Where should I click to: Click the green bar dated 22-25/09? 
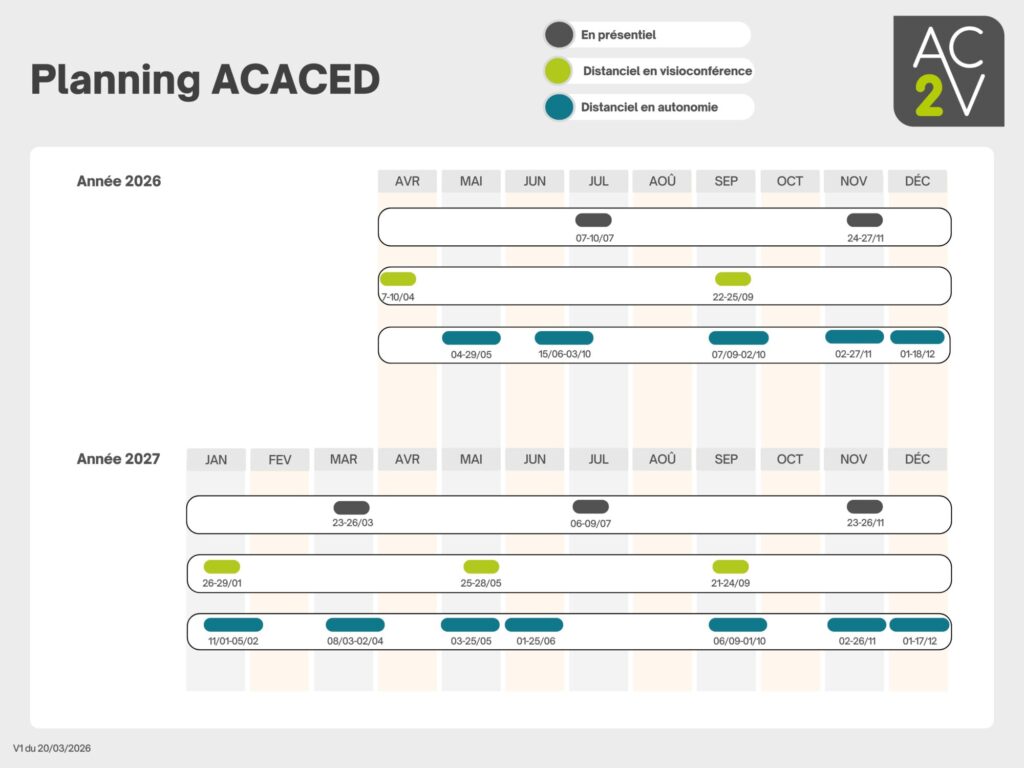point(732,279)
